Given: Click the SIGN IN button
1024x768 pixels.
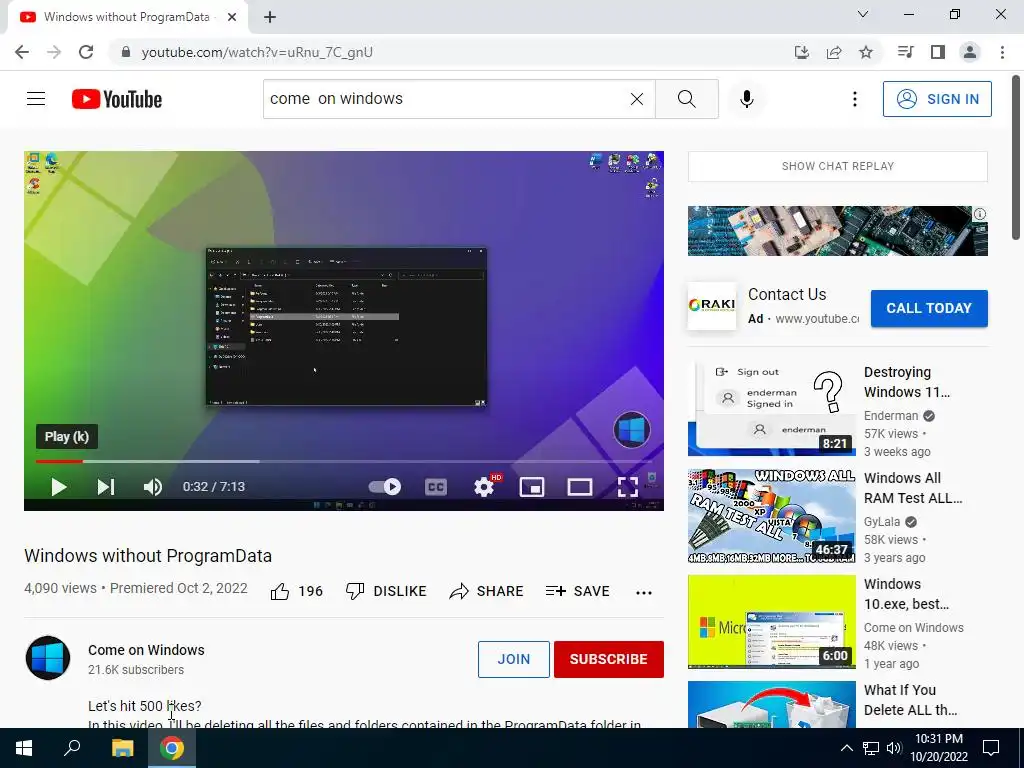Looking at the screenshot, I should [936, 99].
